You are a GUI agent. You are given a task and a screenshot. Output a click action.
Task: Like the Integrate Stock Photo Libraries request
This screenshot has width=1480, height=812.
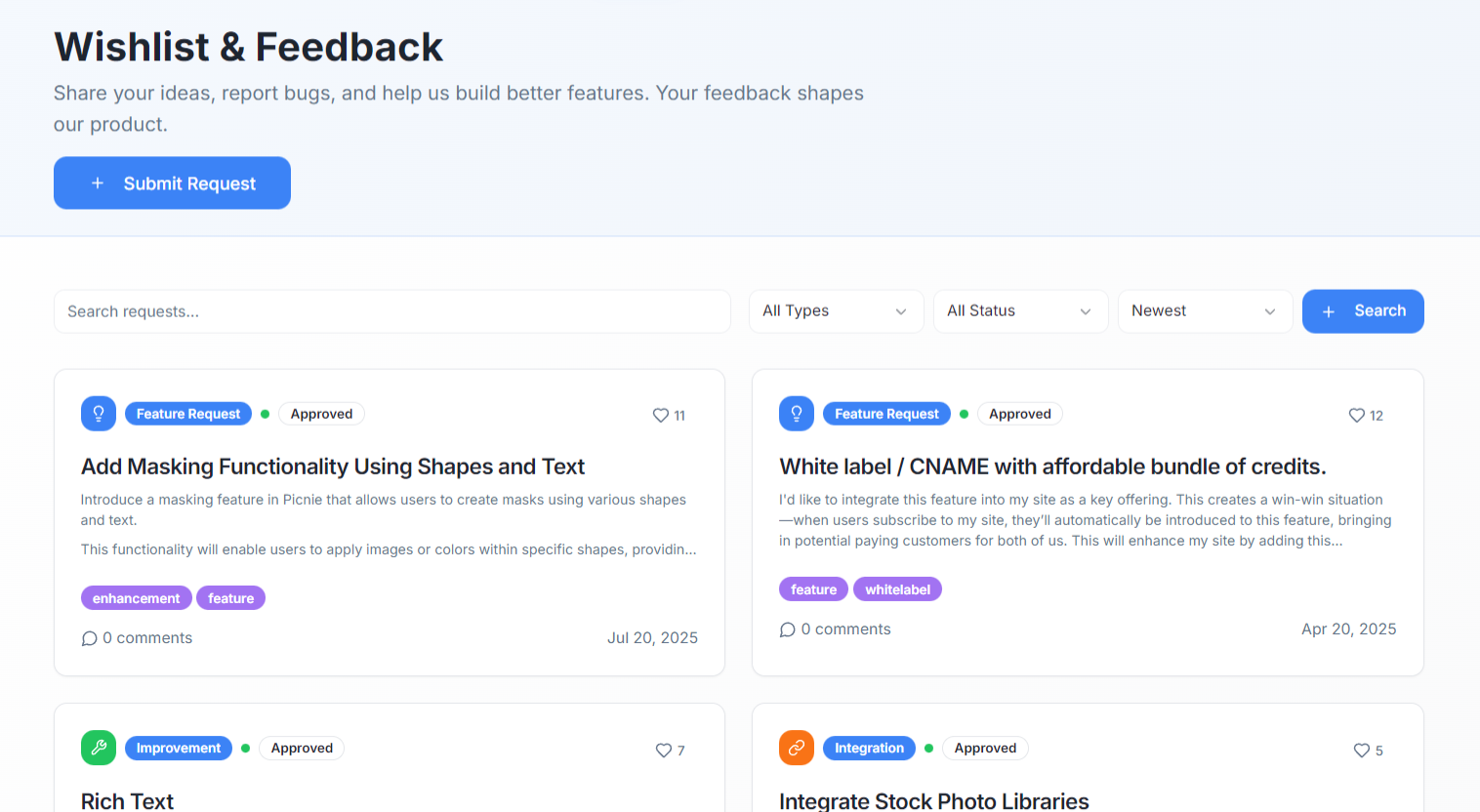[1362, 750]
